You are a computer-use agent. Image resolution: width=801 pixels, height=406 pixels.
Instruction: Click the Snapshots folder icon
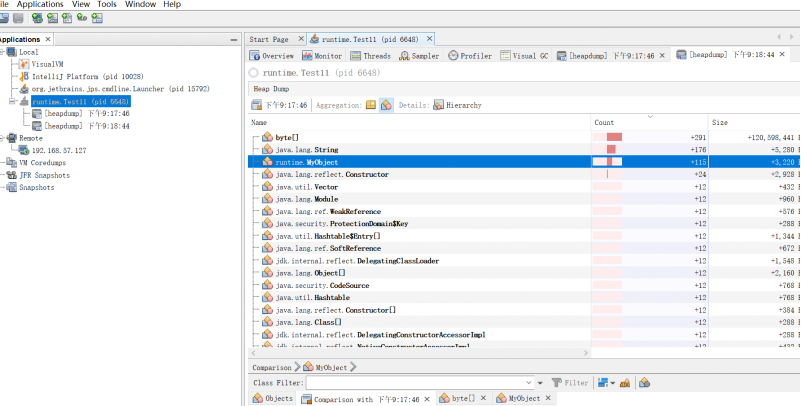(x=12, y=187)
